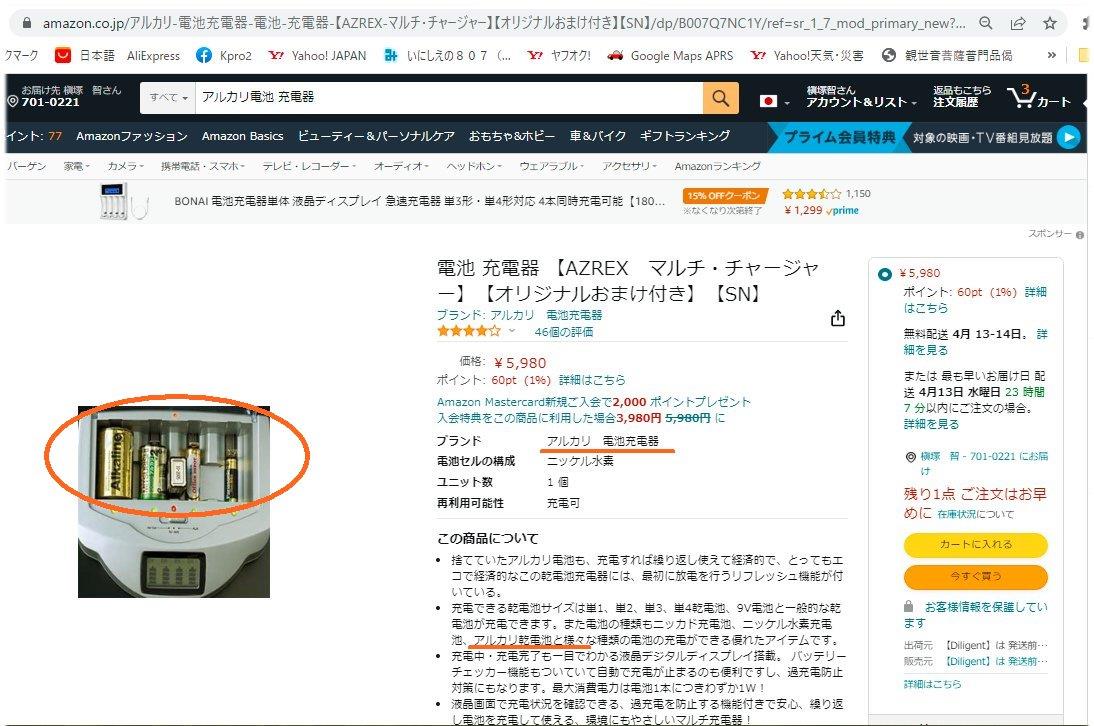This screenshot has width=1094, height=726.
Task: Click 在庫状況について link
Action: point(975,515)
